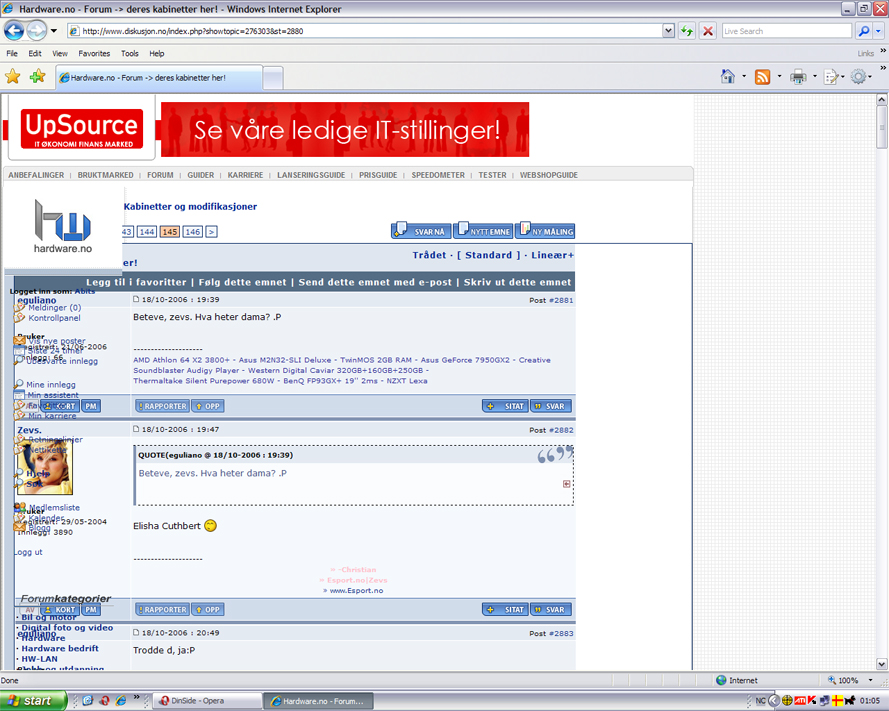Go forward with the browser Forward arrow

(37, 31)
